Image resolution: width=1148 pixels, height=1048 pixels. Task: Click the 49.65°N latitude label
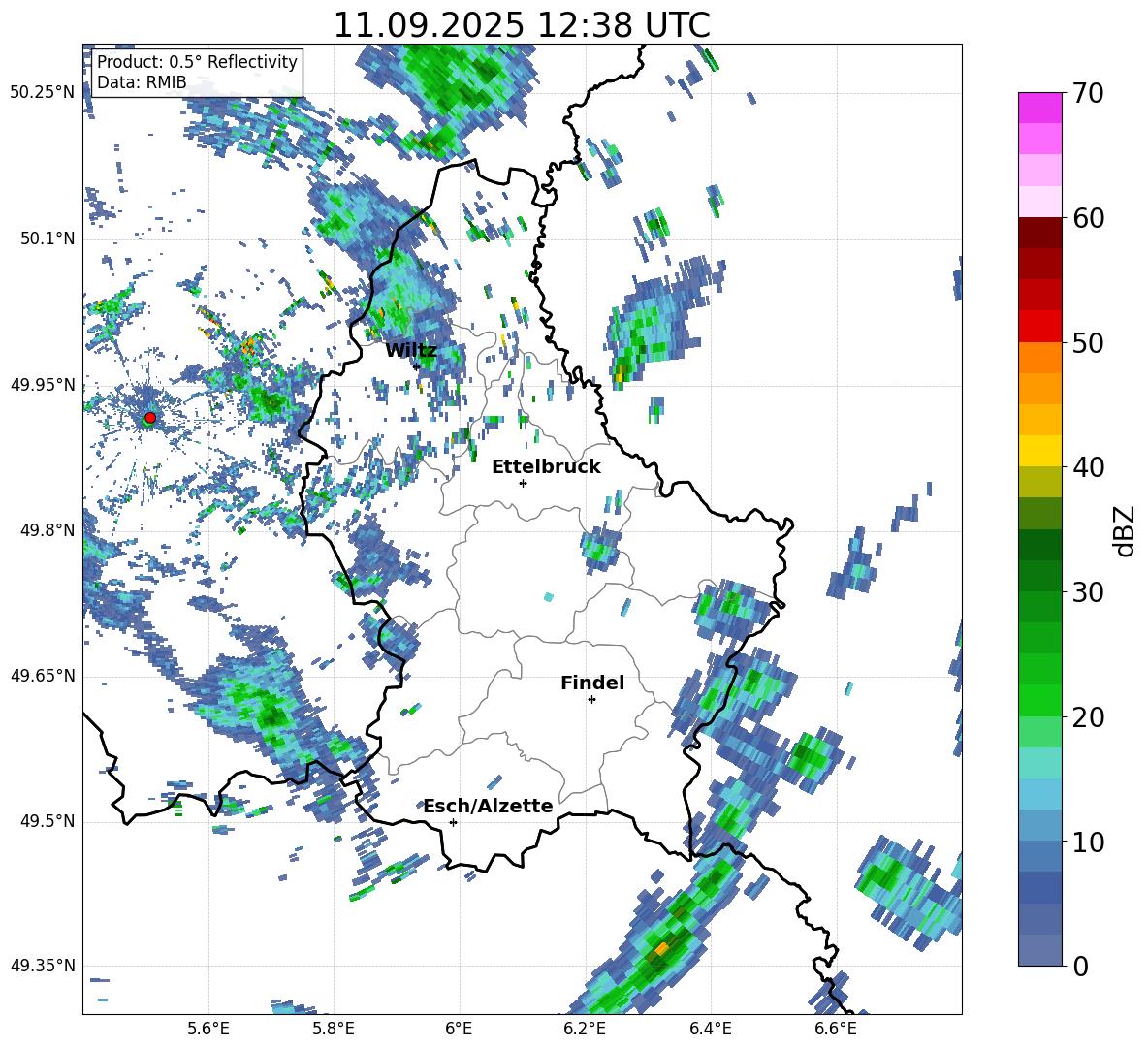(43, 676)
